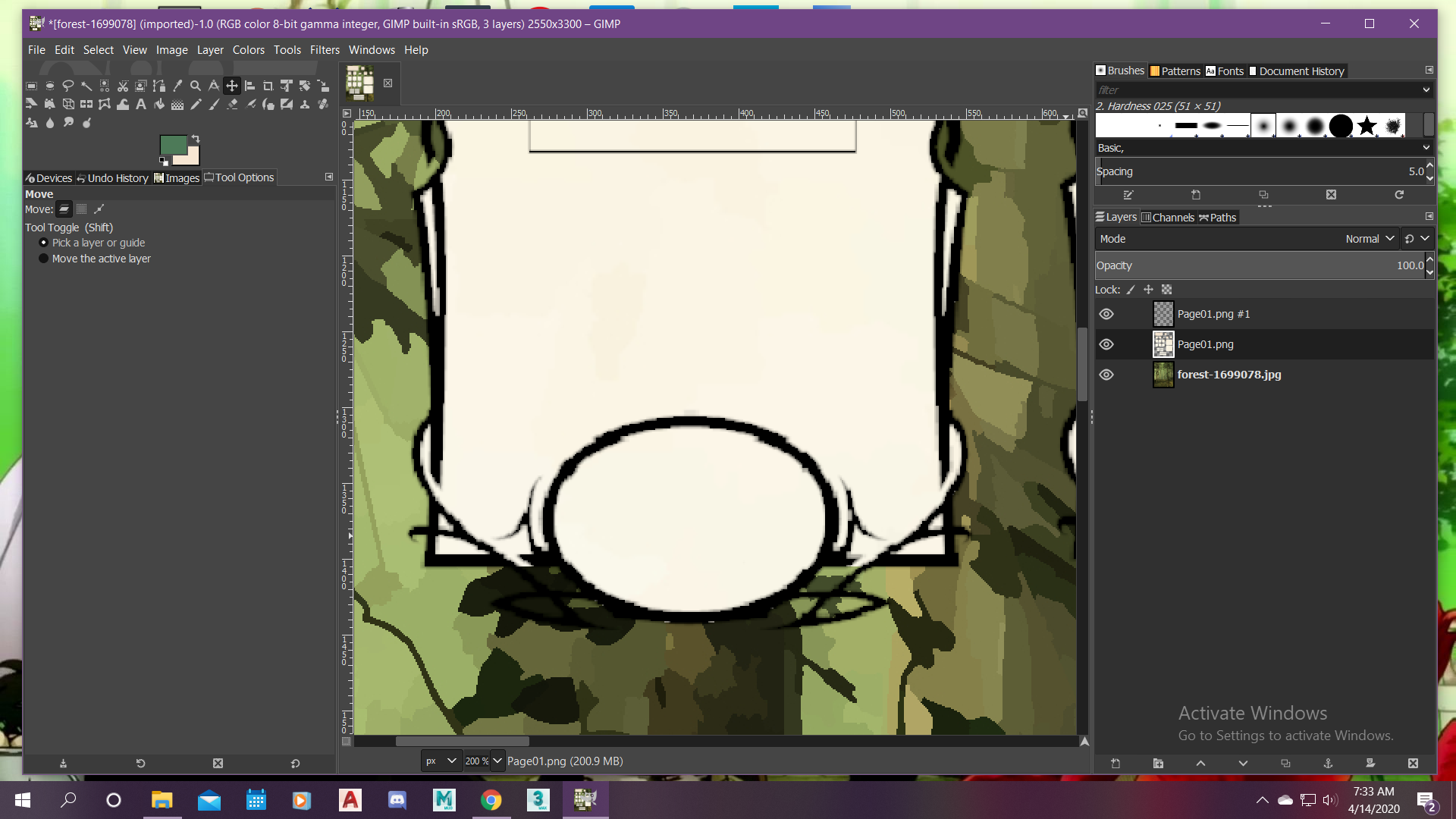Choose 'Move the active layer' option
The width and height of the screenshot is (1456, 819).
pos(43,259)
